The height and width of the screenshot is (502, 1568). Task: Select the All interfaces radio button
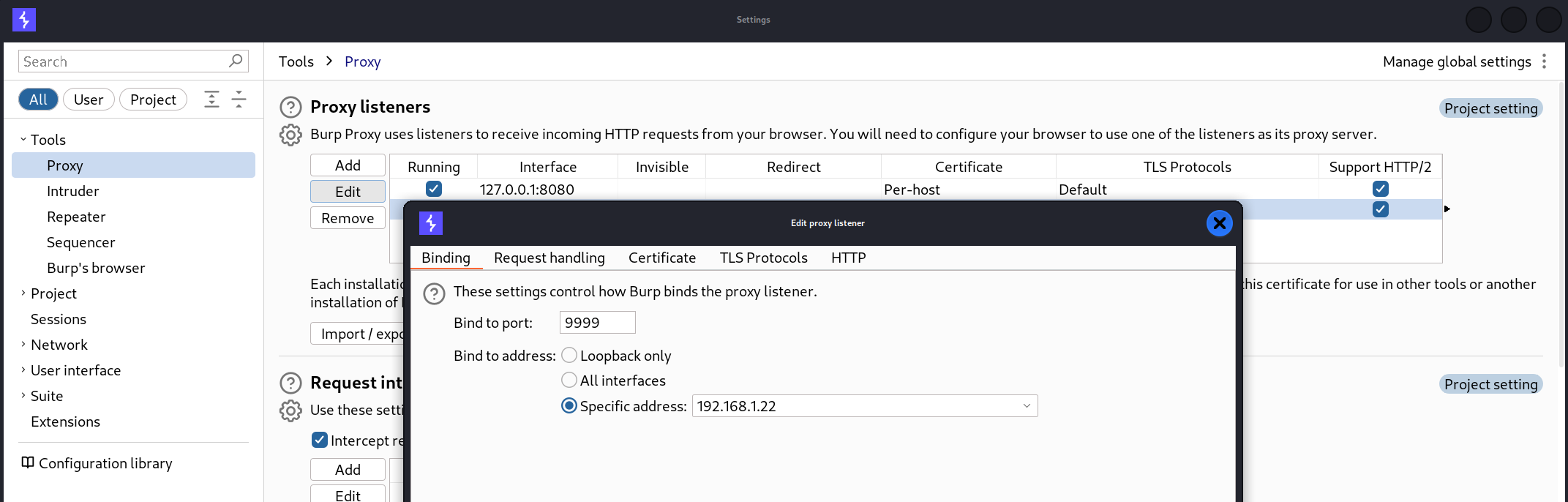pyautogui.click(x=569, y=380)
